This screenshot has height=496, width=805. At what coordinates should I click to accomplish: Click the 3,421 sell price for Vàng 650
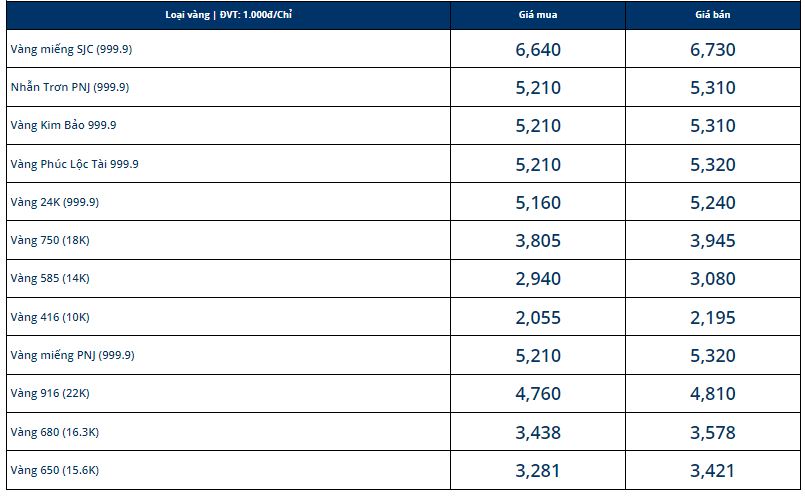(x=713, y=471)
